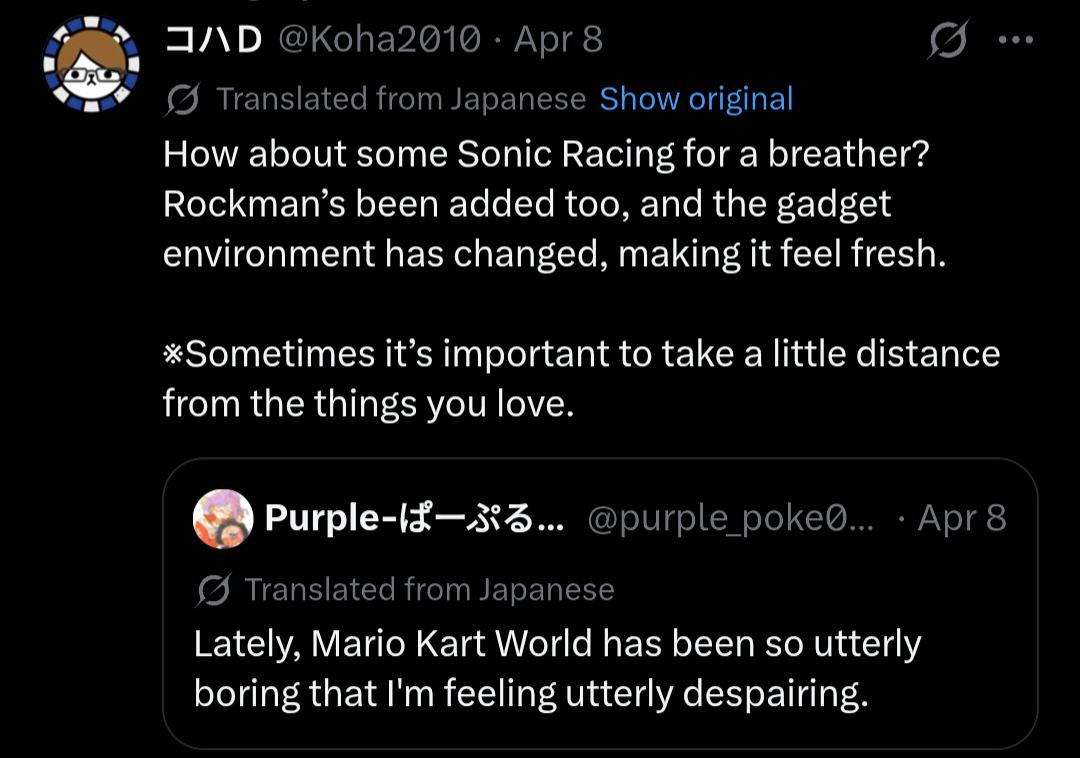Viewport: 1080px width, 758px height.
Task: Click the @purple_poke0 handle in quoted tweet
Action: click(731, 518)
